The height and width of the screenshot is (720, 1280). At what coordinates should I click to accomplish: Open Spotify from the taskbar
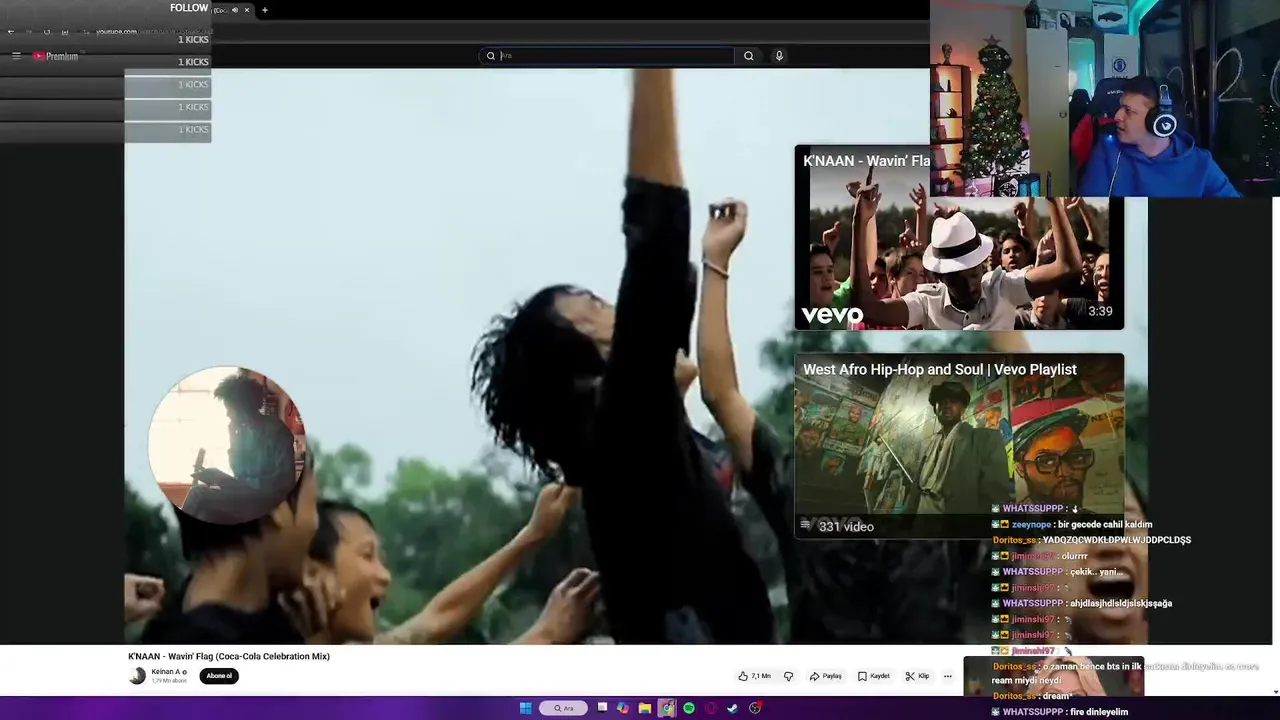689,708
